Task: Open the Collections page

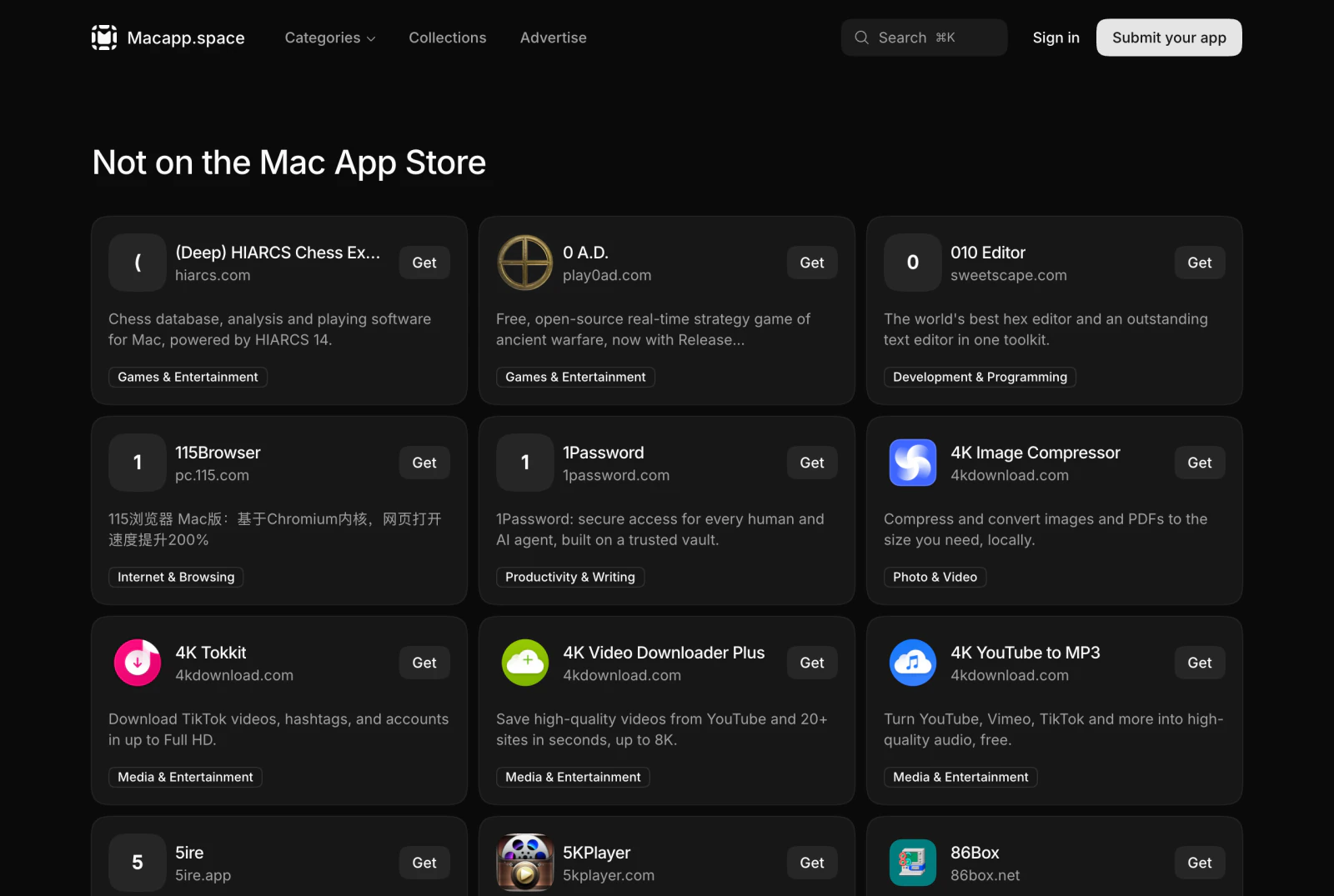Action: [448, 38]
